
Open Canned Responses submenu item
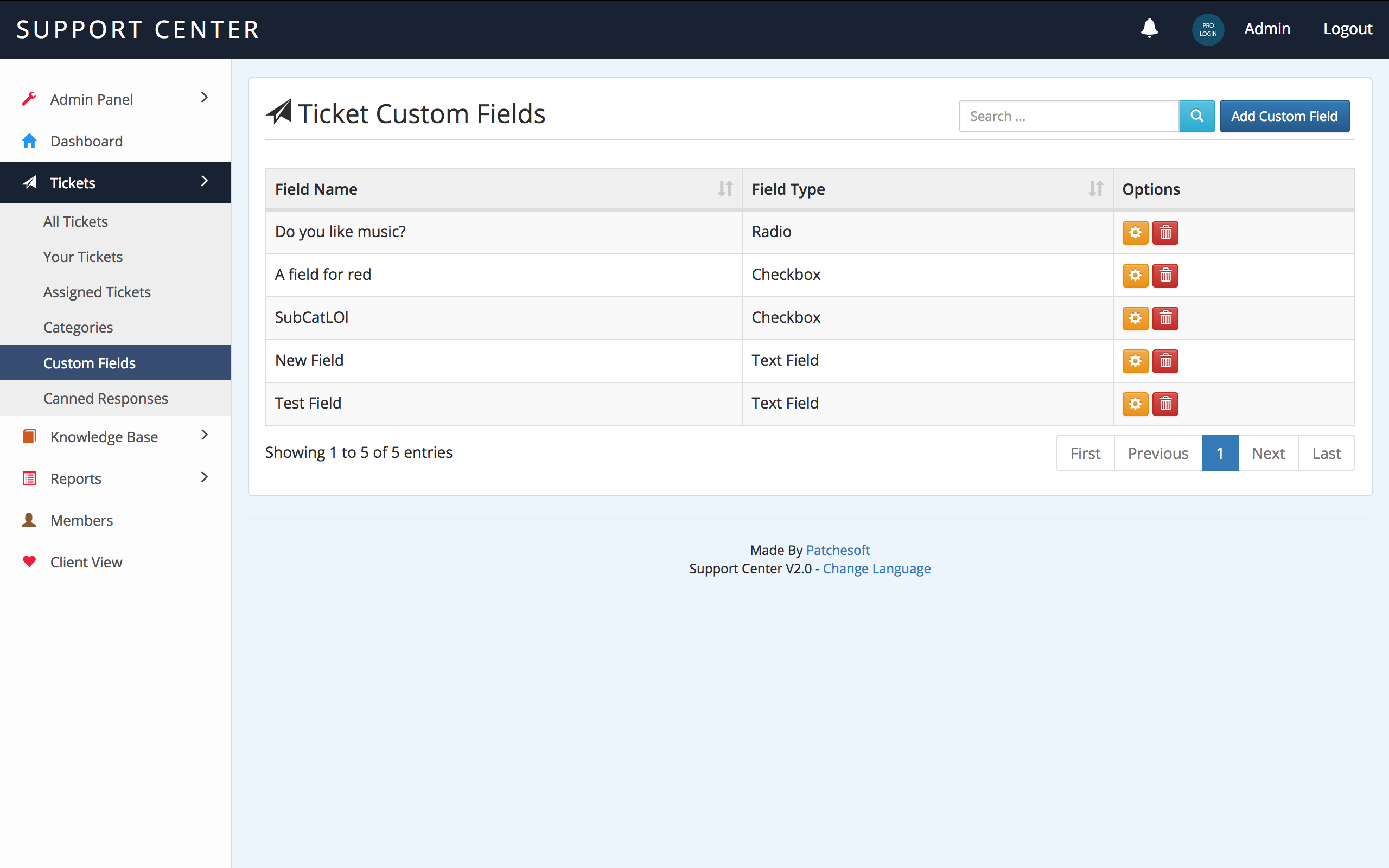(106, 398)
